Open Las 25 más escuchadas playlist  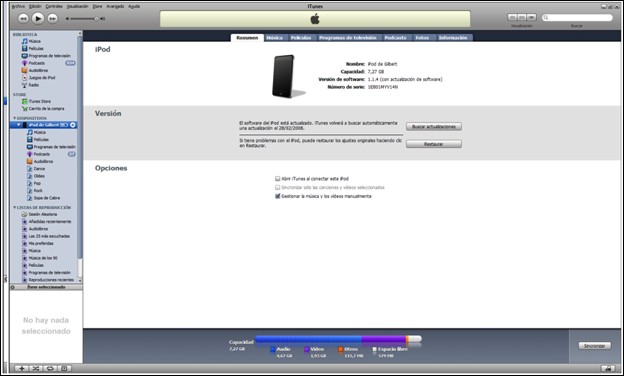click(x=46, y=236)
